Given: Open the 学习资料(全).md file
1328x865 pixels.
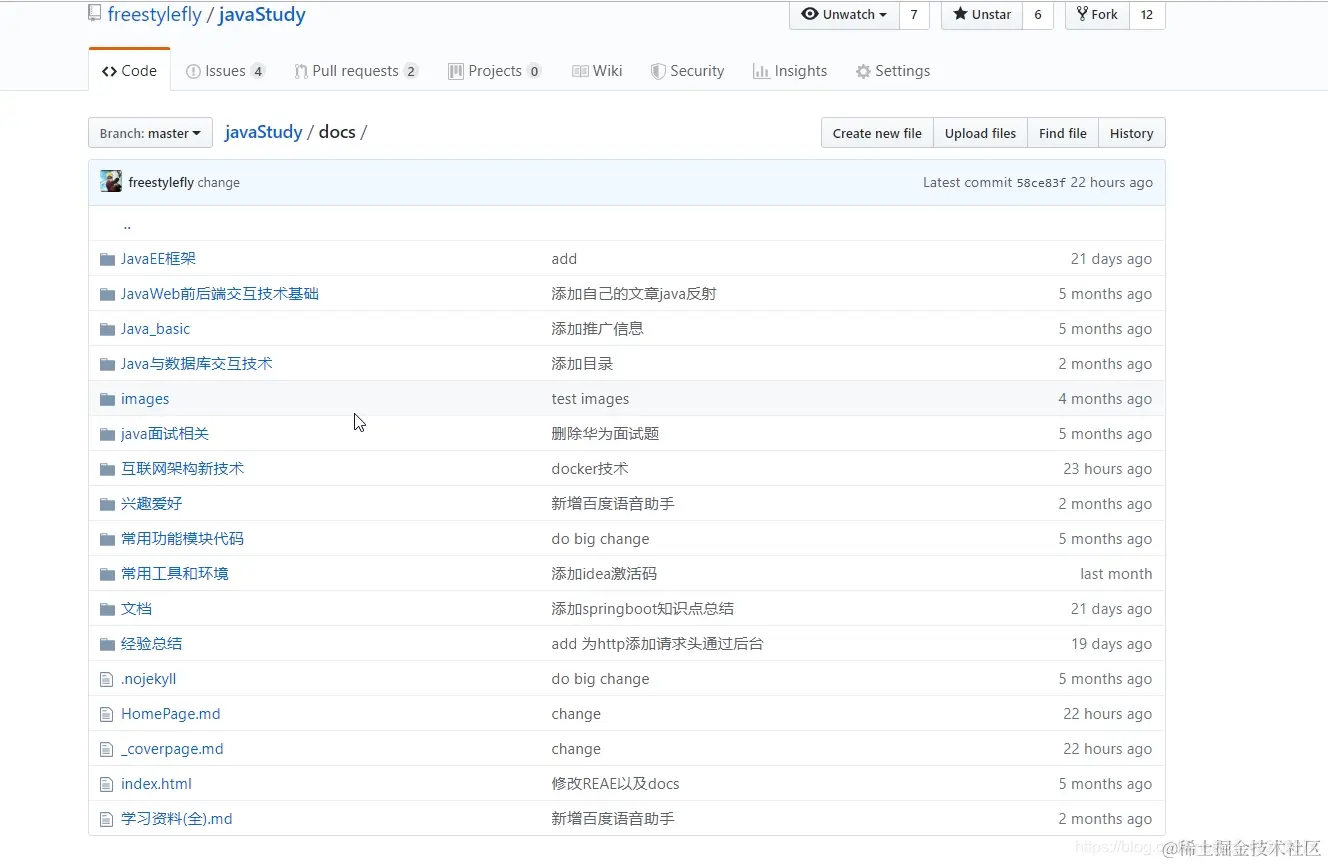Looking at the screenshot, I should point(176,819).
